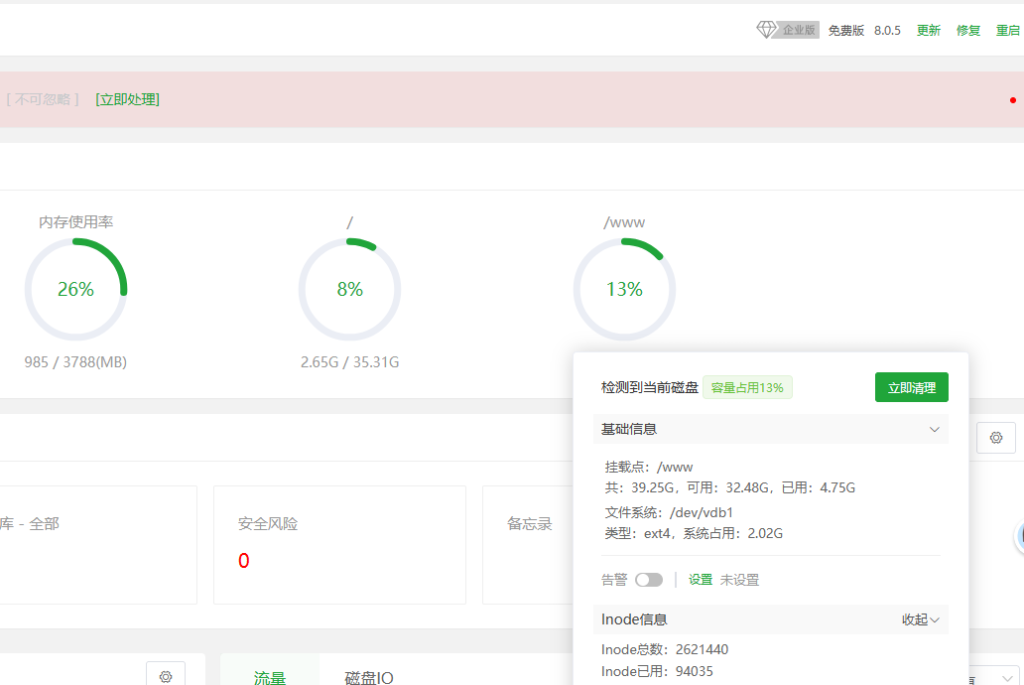
Task: Click version number 8.0.5
Action: point(887,30)
